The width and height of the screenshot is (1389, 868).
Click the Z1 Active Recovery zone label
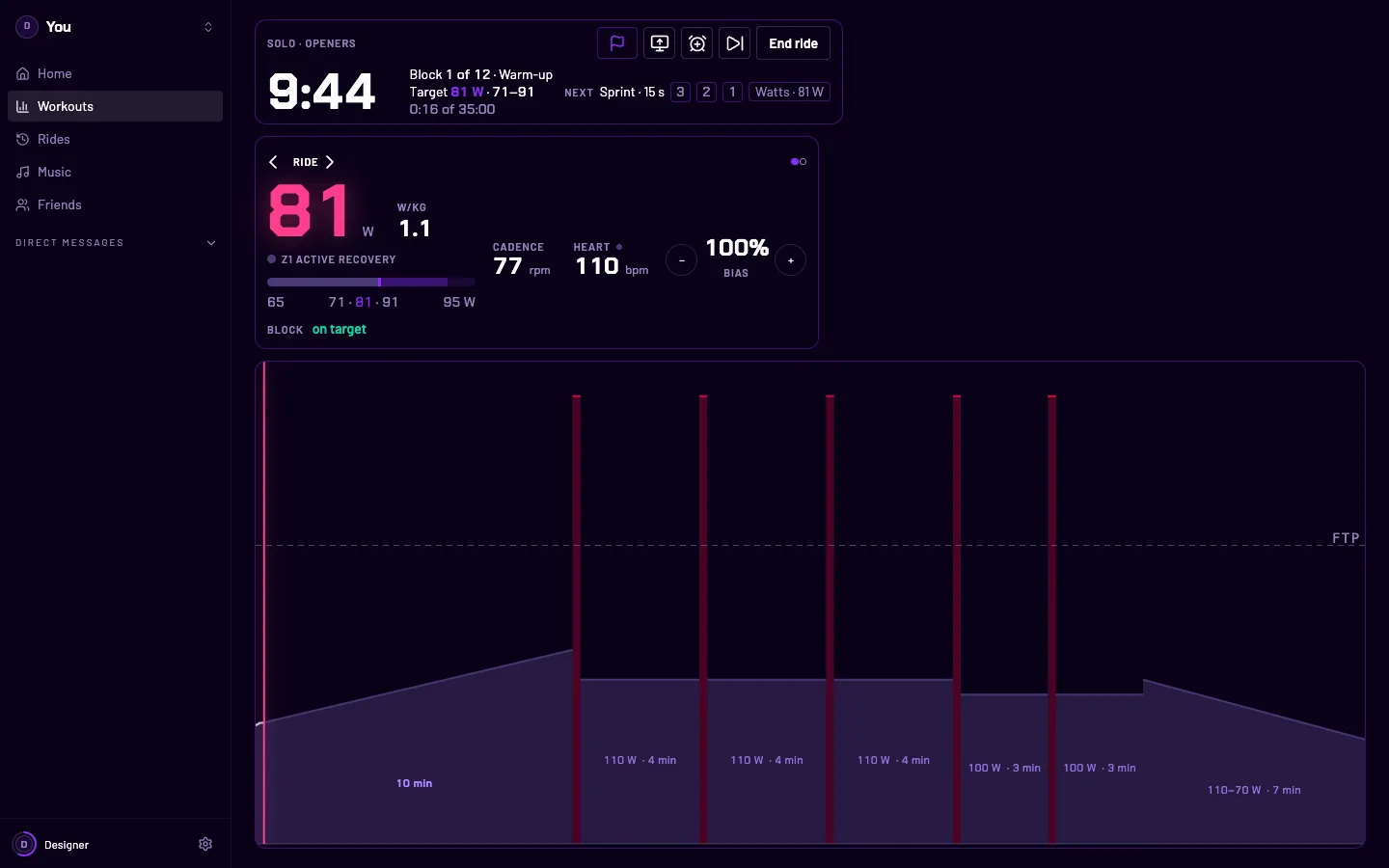tap(339, 259)
